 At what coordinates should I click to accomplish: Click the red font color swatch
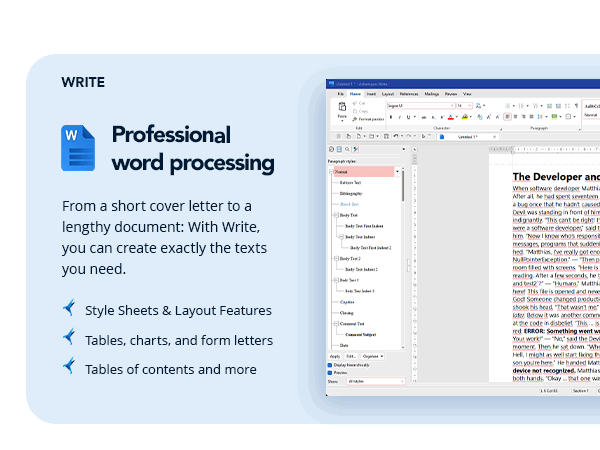click(x=451, y=117)
